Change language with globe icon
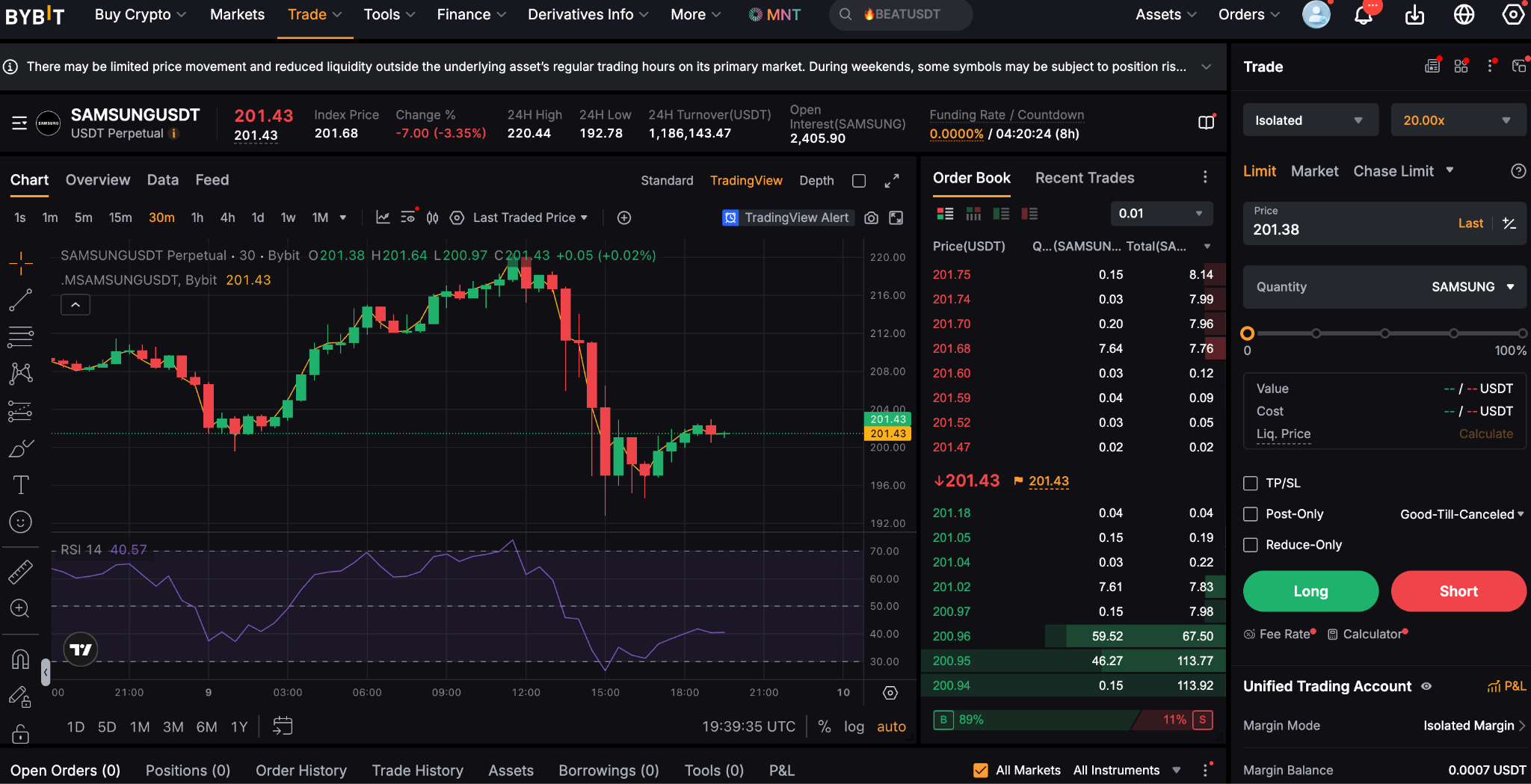The width and height of the screenshot is (1531, 784). 1464,14
